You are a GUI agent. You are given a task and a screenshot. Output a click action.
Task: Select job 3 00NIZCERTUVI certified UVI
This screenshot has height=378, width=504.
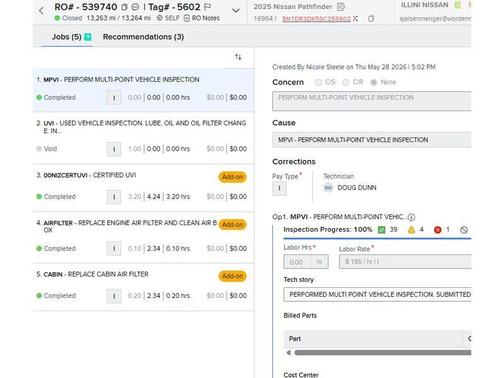143,188
